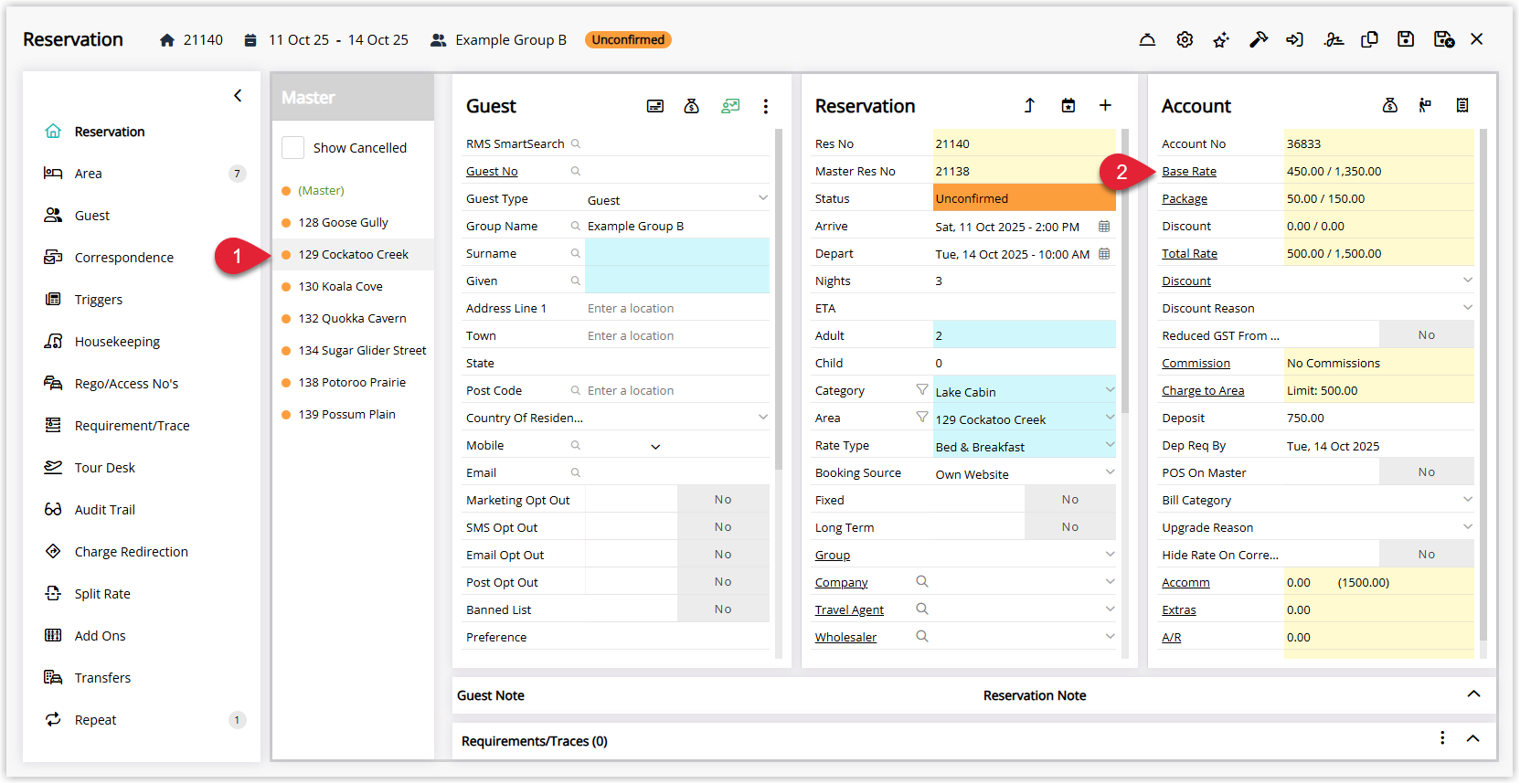1520x784 pixels.
Task: Toggle the Long Term switch
Action: pyautogui.click(x=1070, y=527)
